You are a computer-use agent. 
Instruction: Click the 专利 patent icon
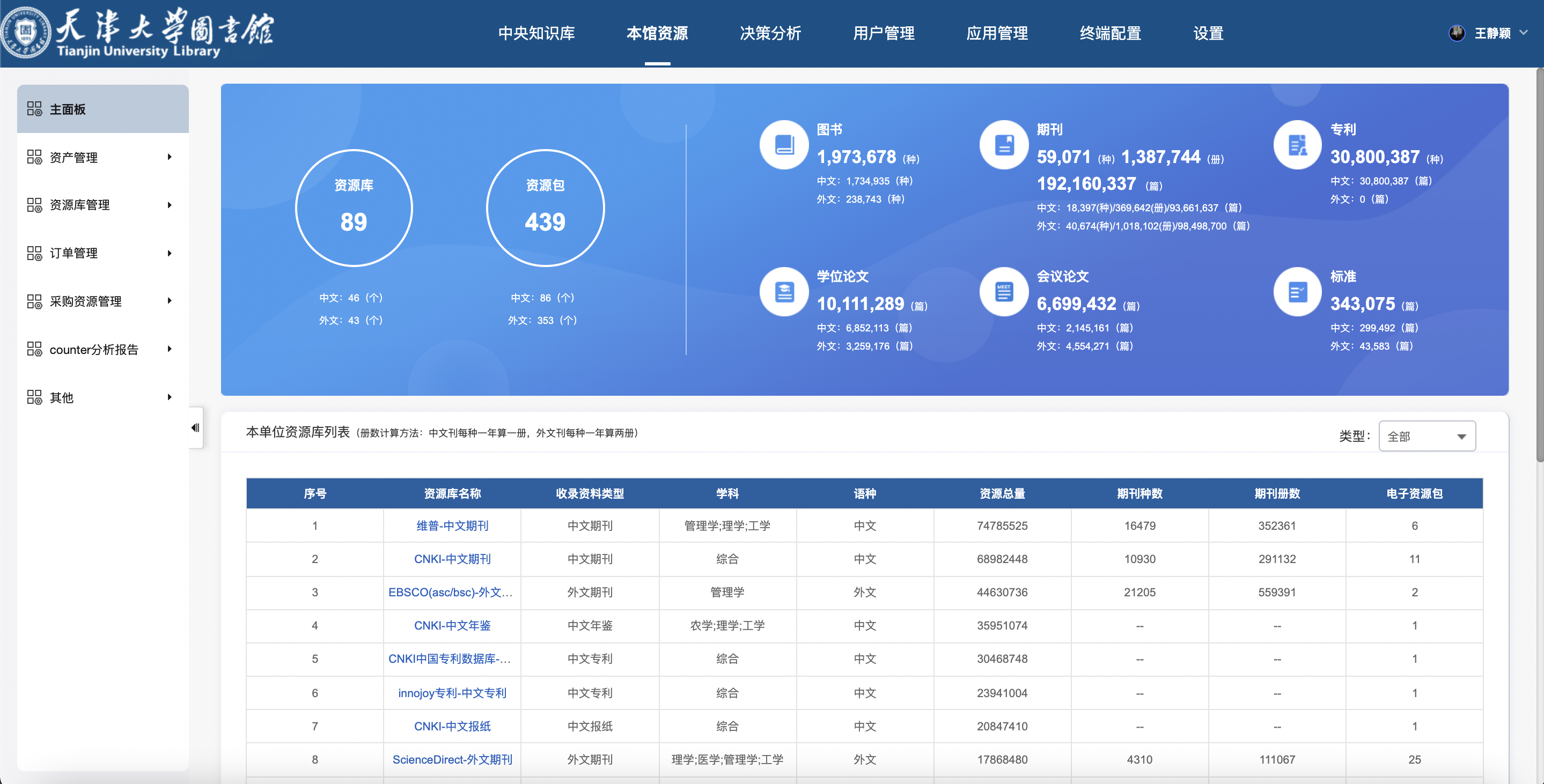[x=1298, y=145]
